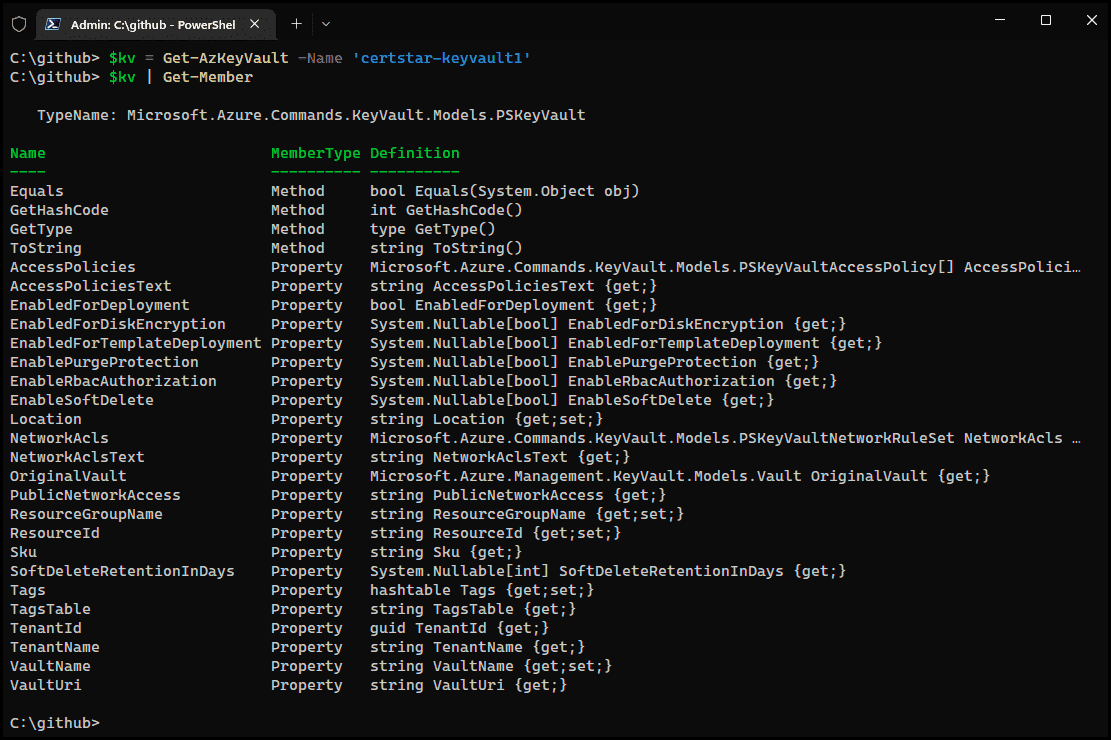Image resolution: width=1111 pixels, height=740 pixels.
Task: Click the TenantId property name
Action: (45, 628)
